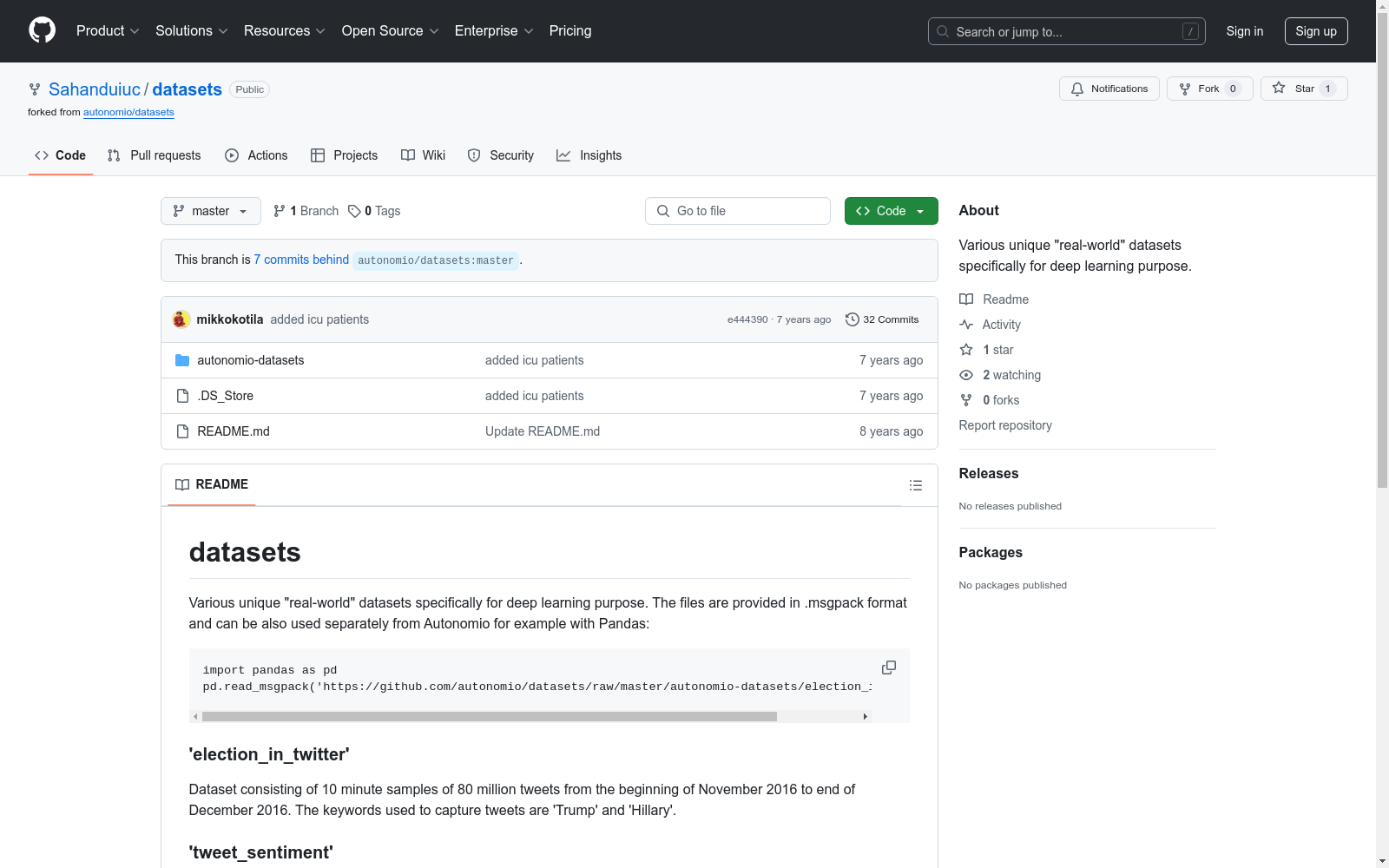Viewport: 1389px width, 868px height.
Task: Open the Projects tab
Action: pos(345,155)
